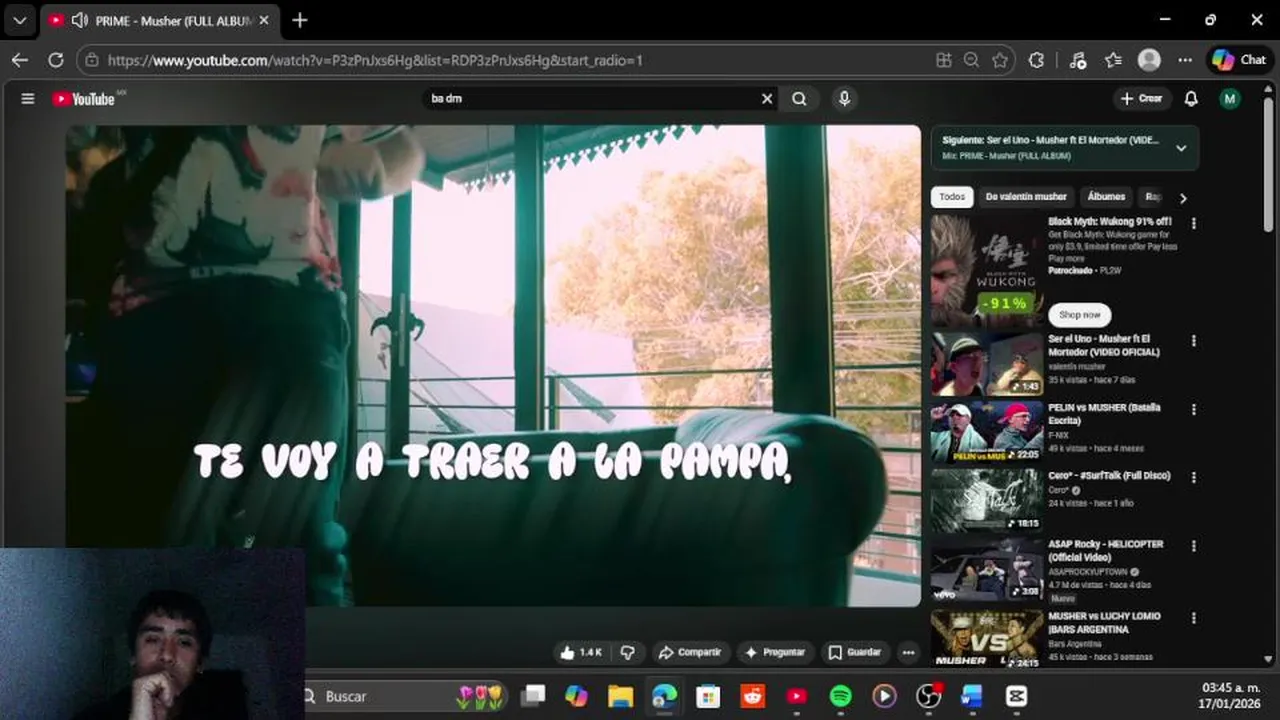The width and height of the screenshot is (1280, 720).
Task: Open the YouTube guide hamburger menu
Action: click(28, 99)
